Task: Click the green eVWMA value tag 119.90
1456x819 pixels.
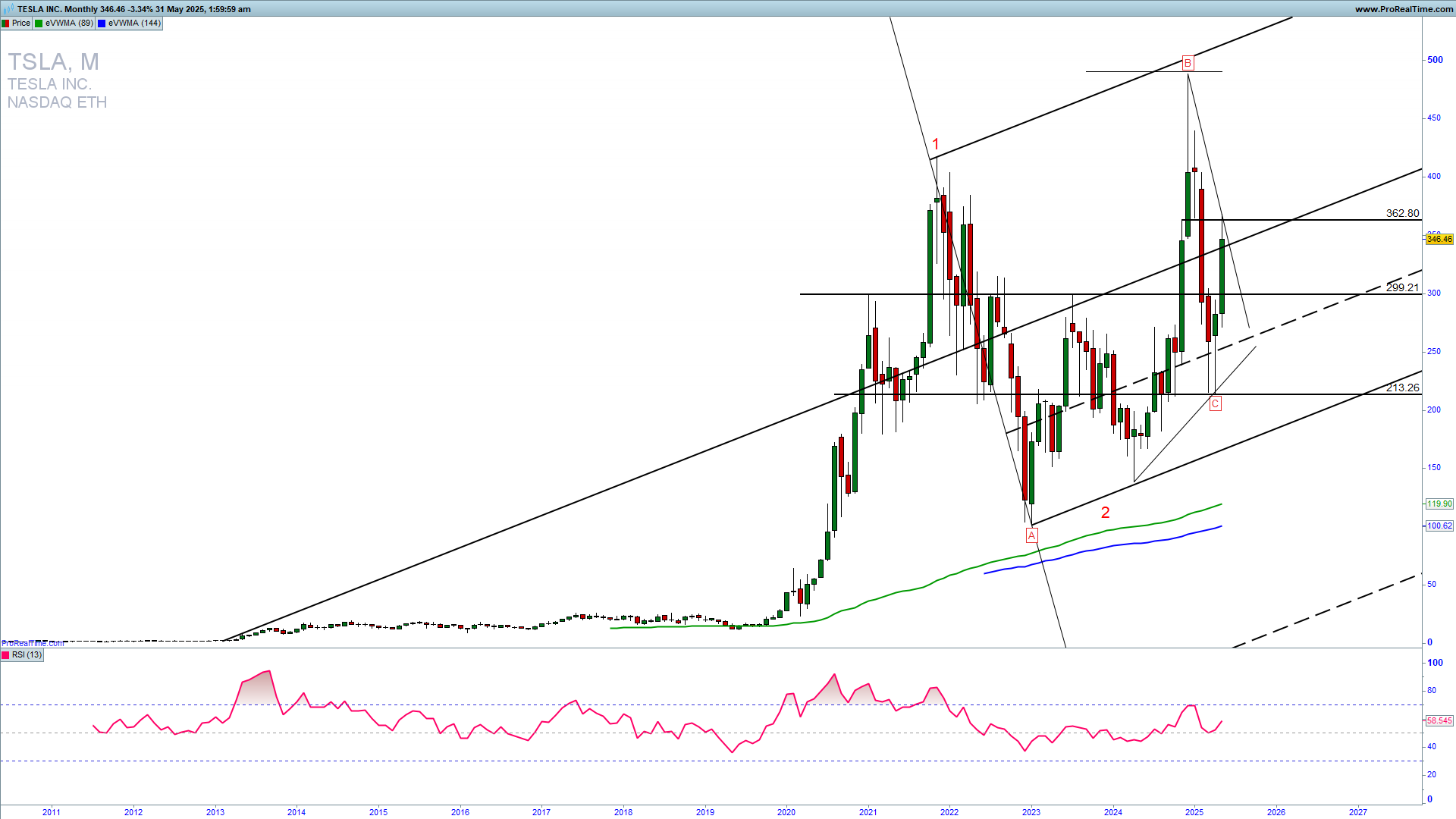Action: point(1439,504)
